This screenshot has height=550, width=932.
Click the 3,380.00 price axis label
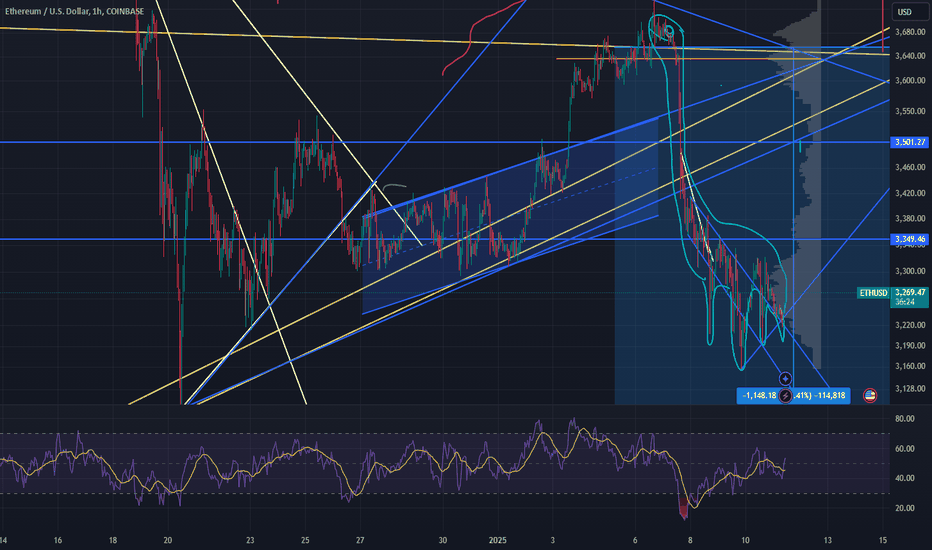click(x=910, y=218)
